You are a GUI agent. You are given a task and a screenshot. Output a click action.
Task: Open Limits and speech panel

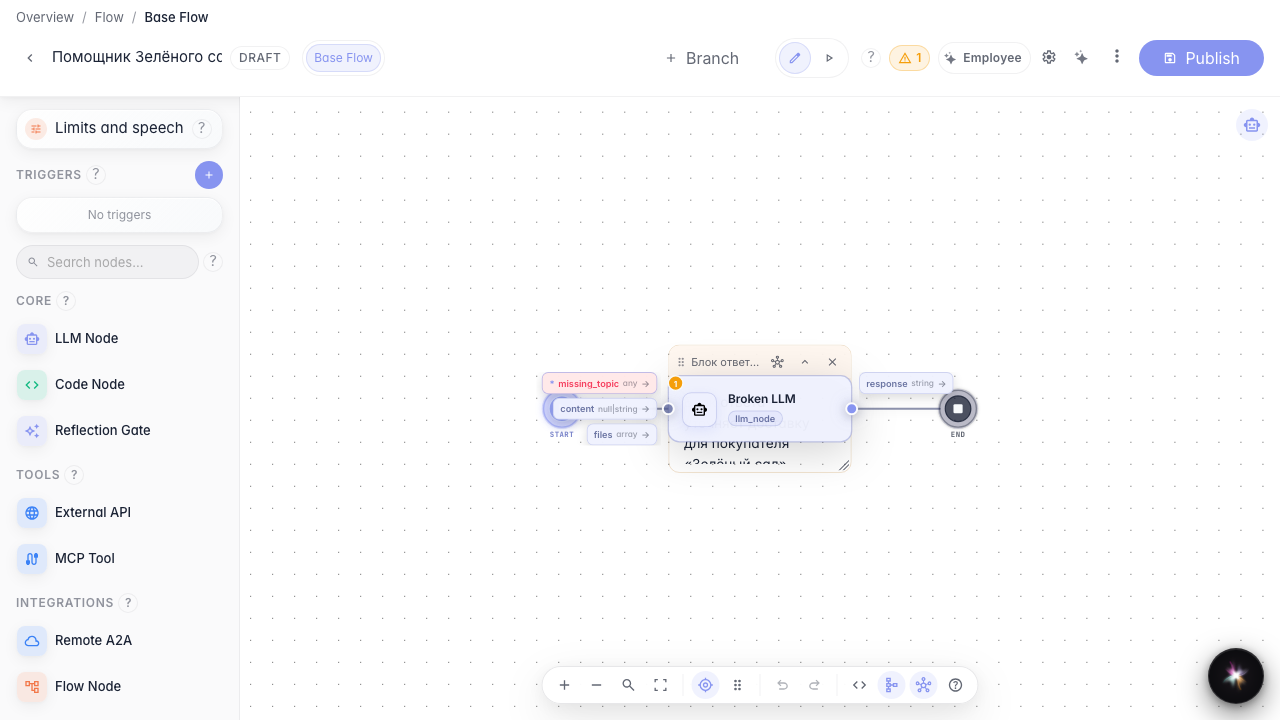[119, 128]
